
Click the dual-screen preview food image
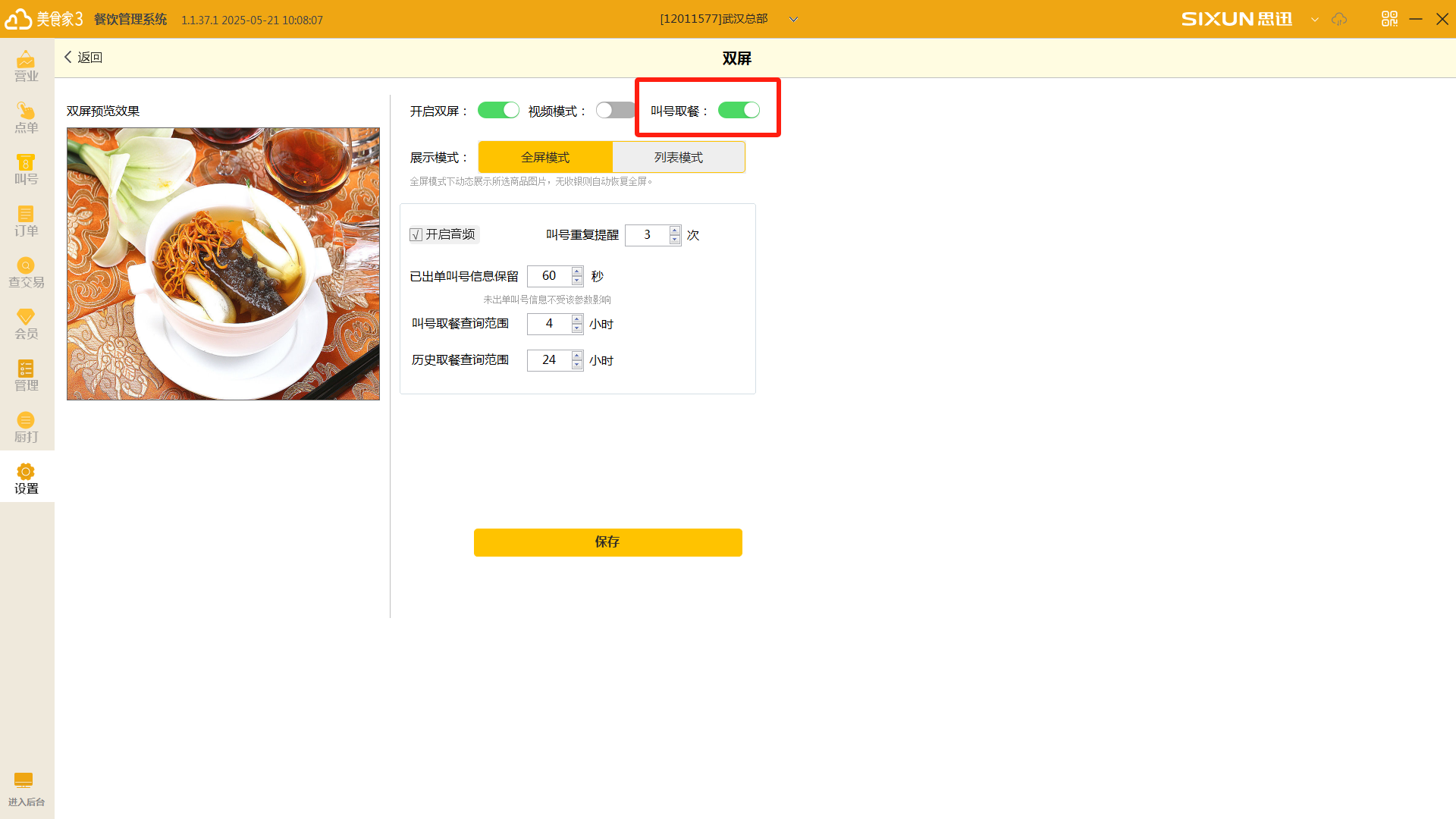tap(223, 264)
